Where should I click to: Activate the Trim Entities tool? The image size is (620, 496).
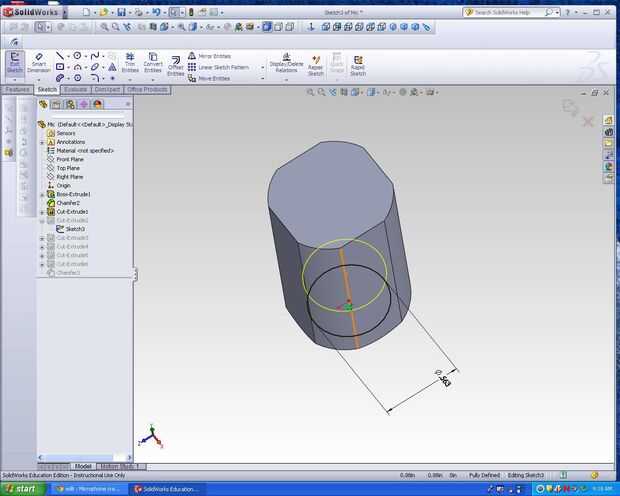coord(130,64)
